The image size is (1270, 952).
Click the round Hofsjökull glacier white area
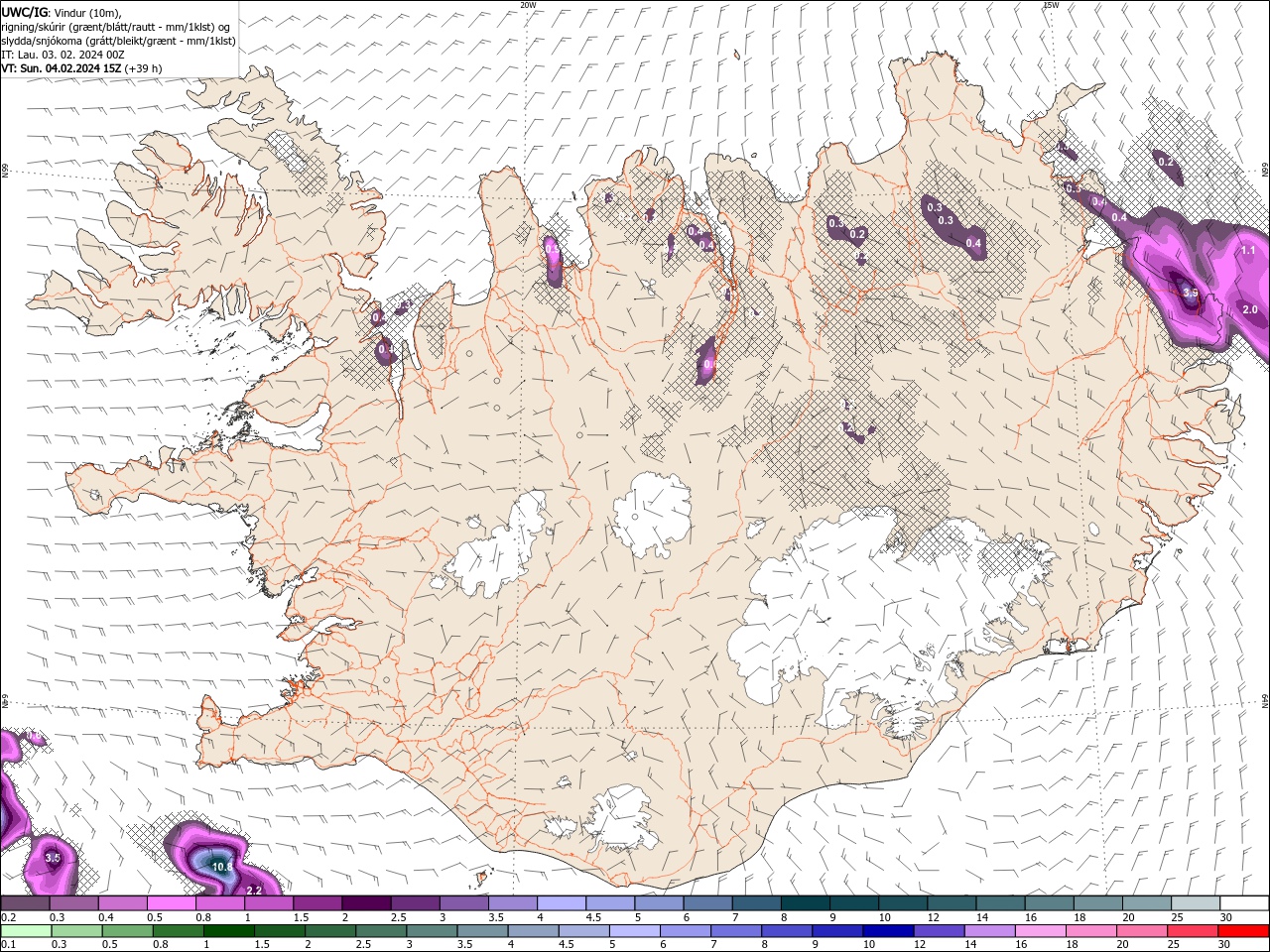652,514
